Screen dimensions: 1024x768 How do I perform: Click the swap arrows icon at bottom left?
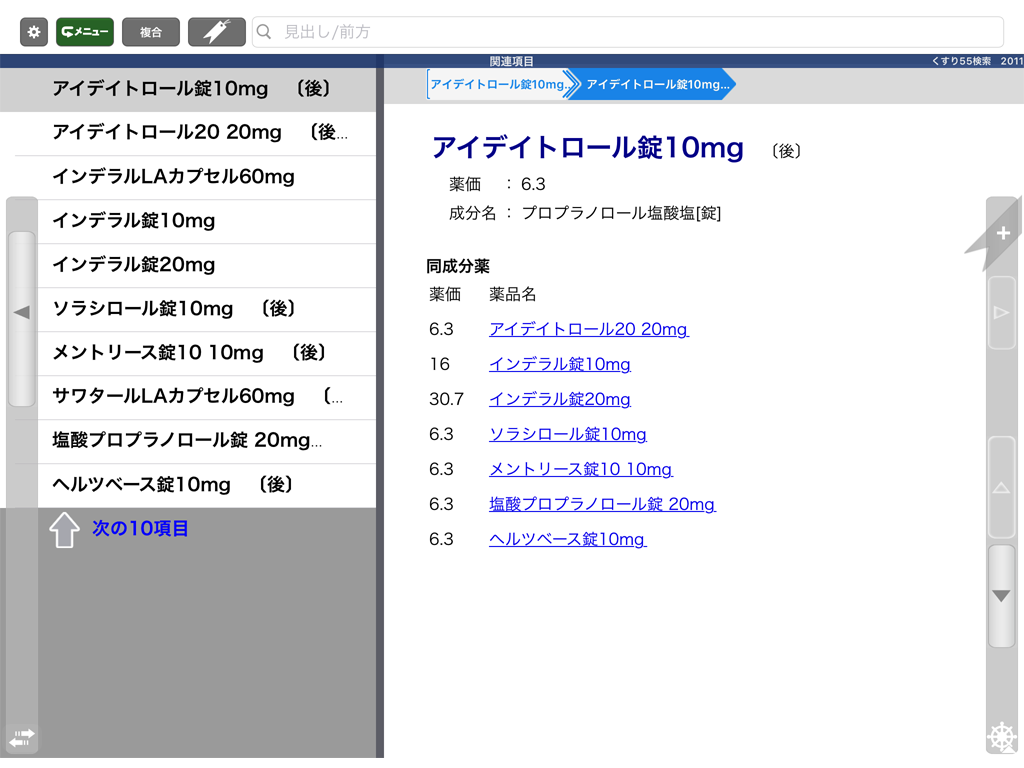point(22,738)
